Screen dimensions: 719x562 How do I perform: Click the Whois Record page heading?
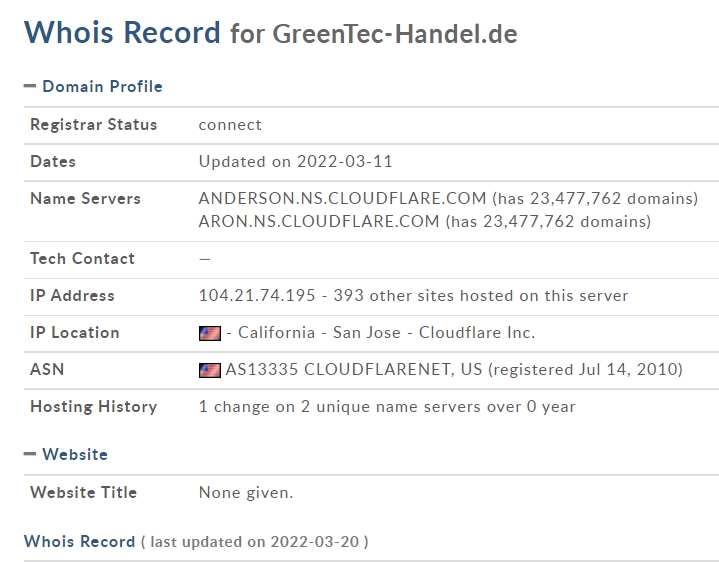click(x=122, y=33)
